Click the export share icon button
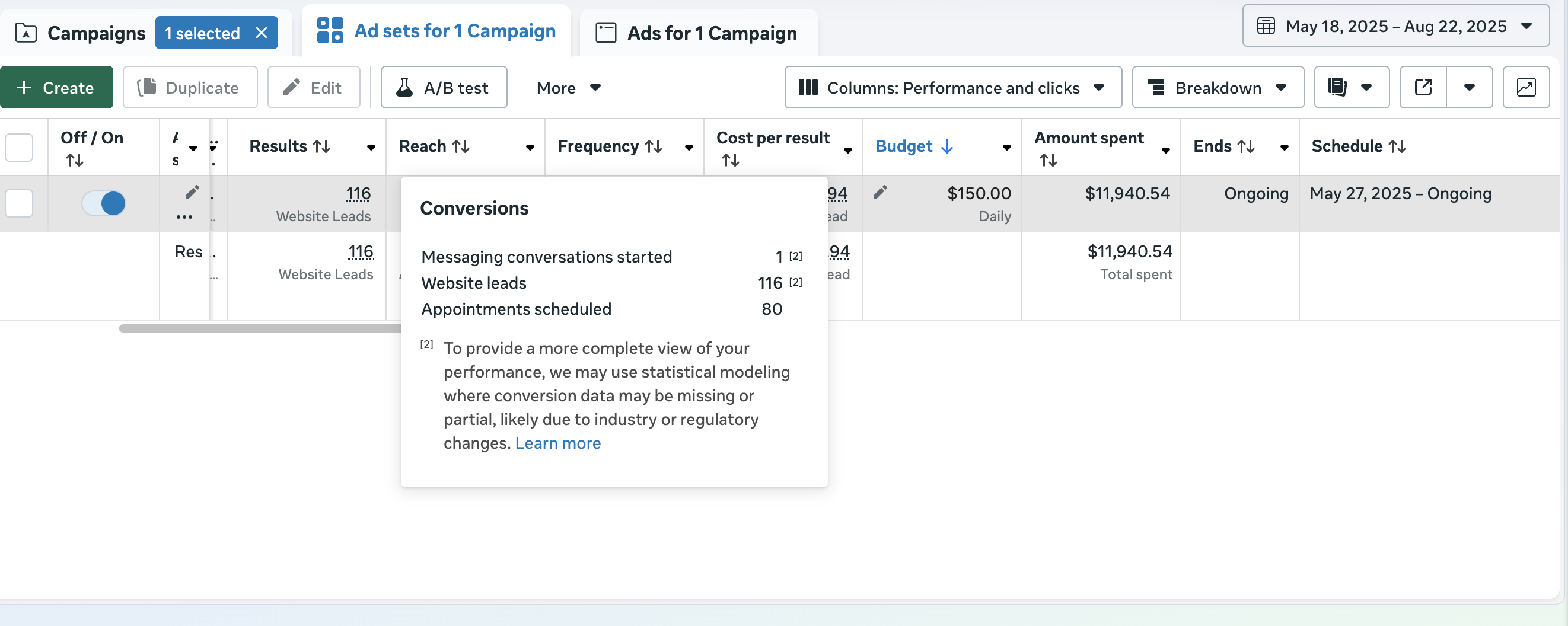1568x626 pixels. pyautogui.click(x=1423, y=88)
